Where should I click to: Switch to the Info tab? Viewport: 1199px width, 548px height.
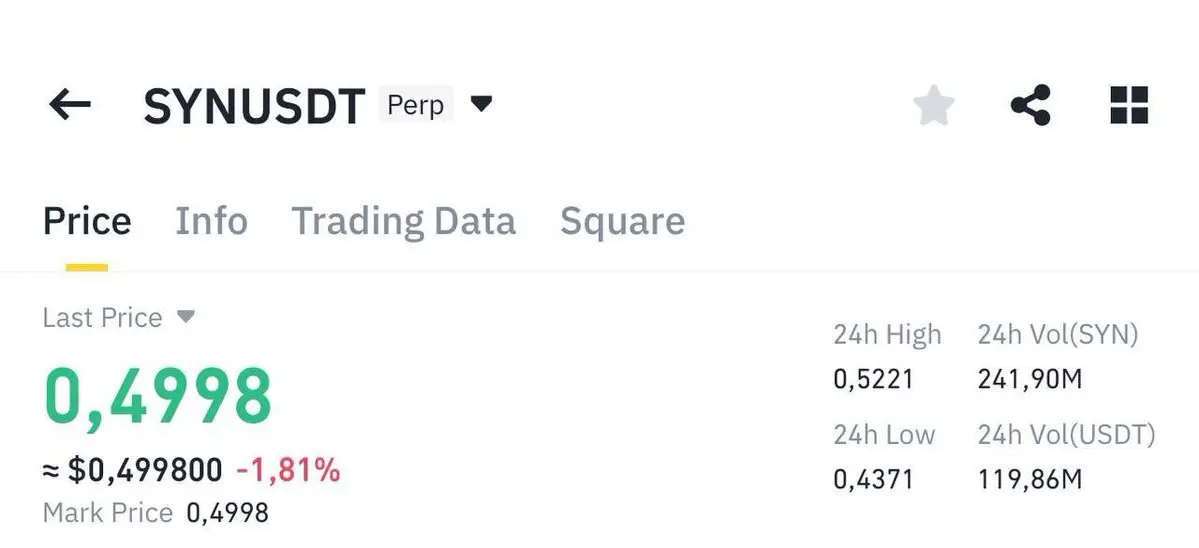pyautogui.click(x=211, y=221)
